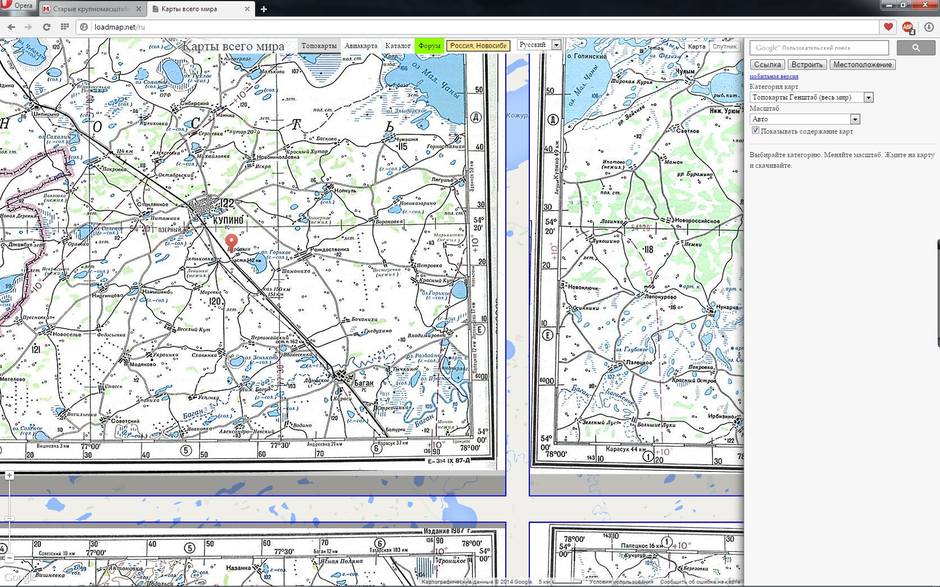Click the Google custom search field
The width and height of the screenshot is (940, 587).
819,48
